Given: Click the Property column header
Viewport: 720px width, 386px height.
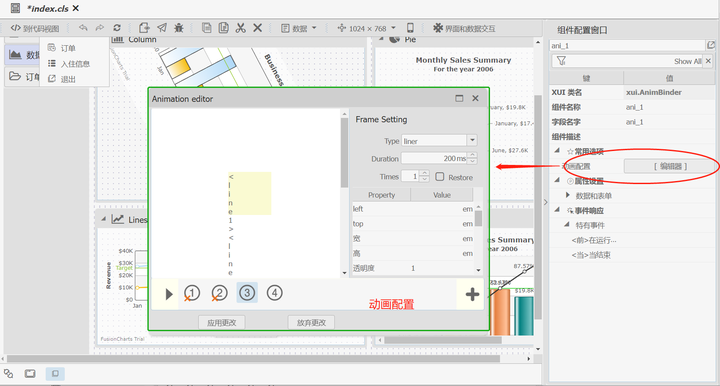Looking at the screenshot, I should [x=381, y=195].
